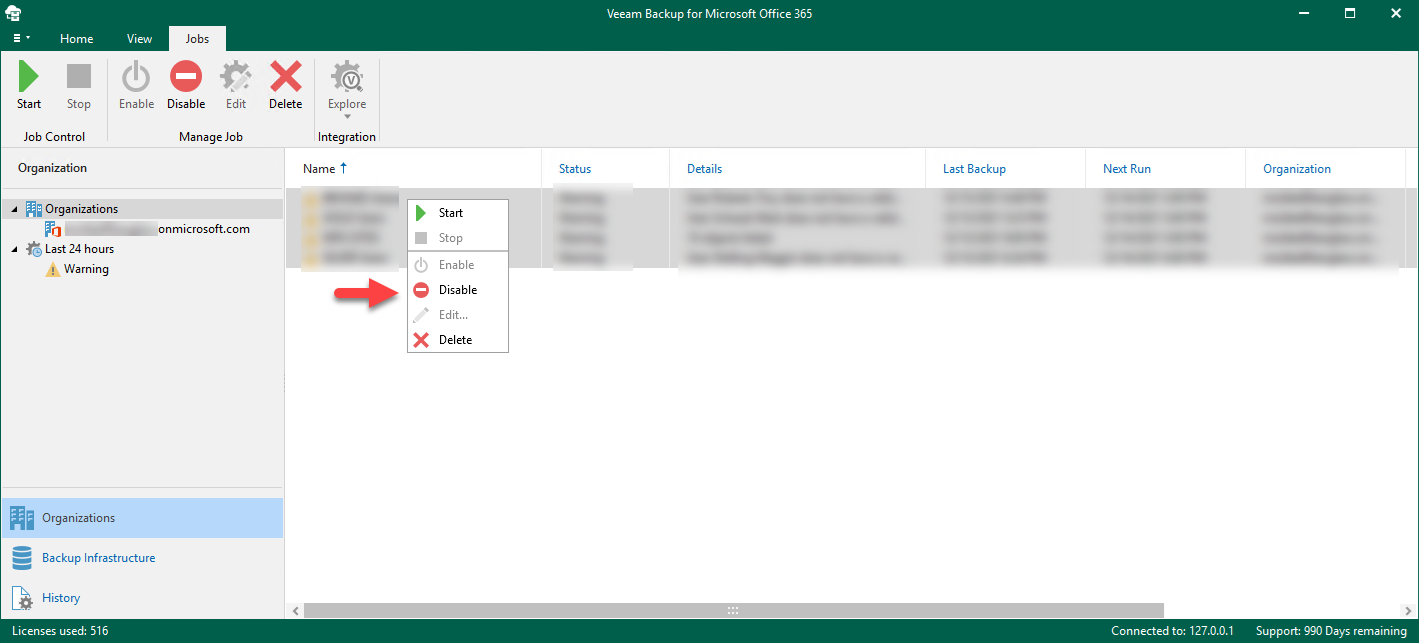Sort jobs by the Last Backup column
This screenshot has height=644, width=1419.
[x=1006, y=169]
